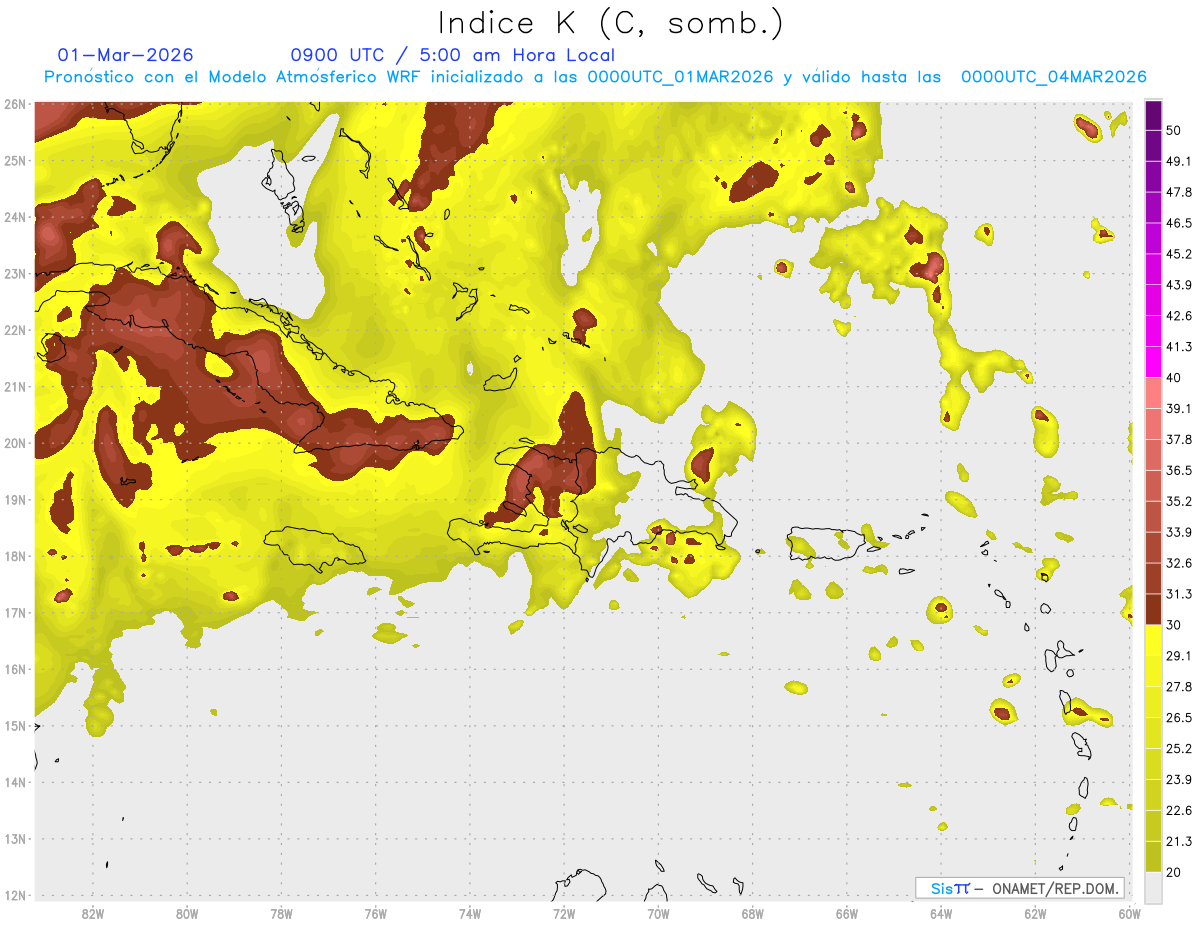Click the '26N' latitude label
The width and height of the screenshot is (1200, 927).
[x=14, y=104]
